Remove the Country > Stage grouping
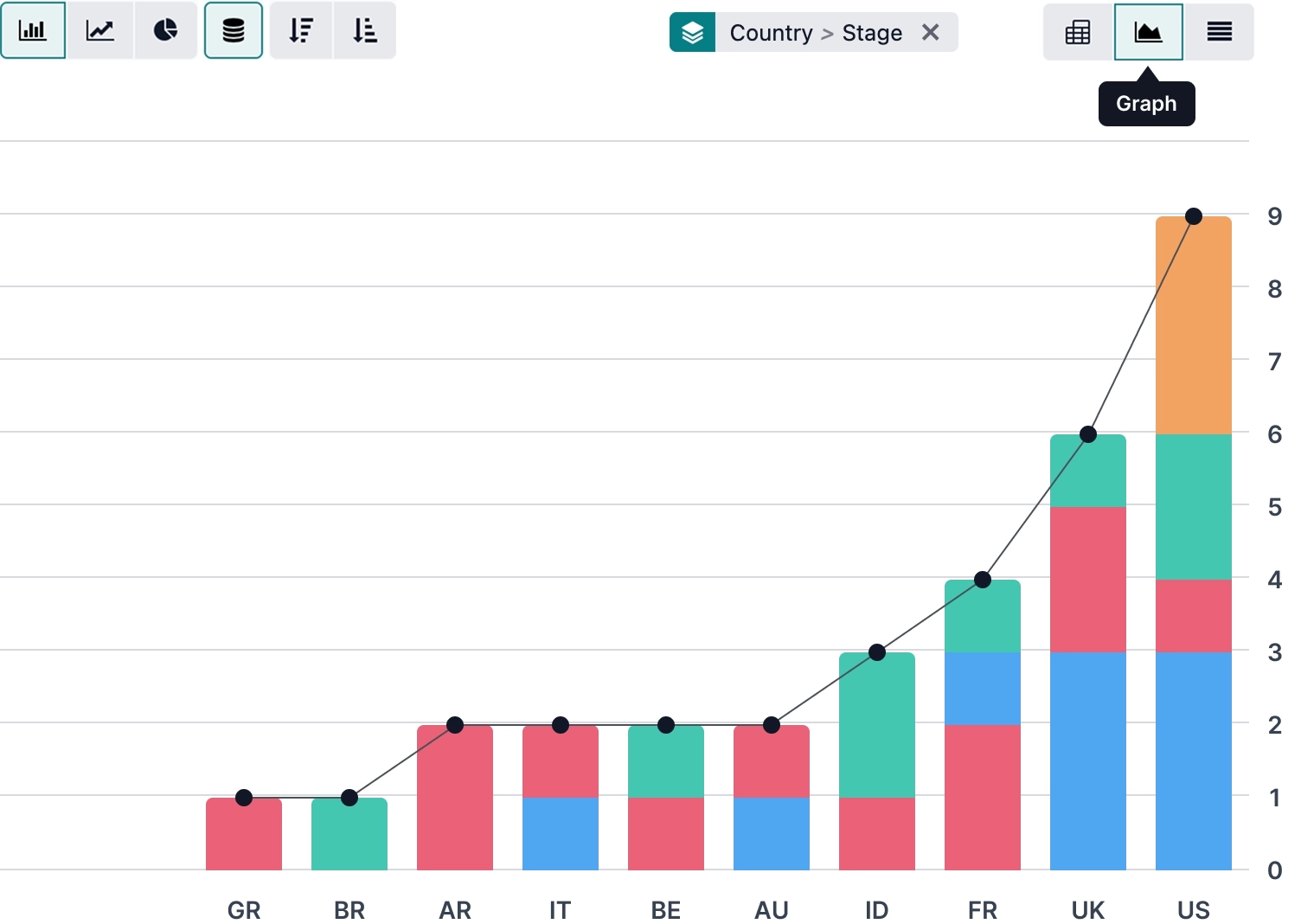The width and height of the screenshot is (1301, 924). point(931,33)
